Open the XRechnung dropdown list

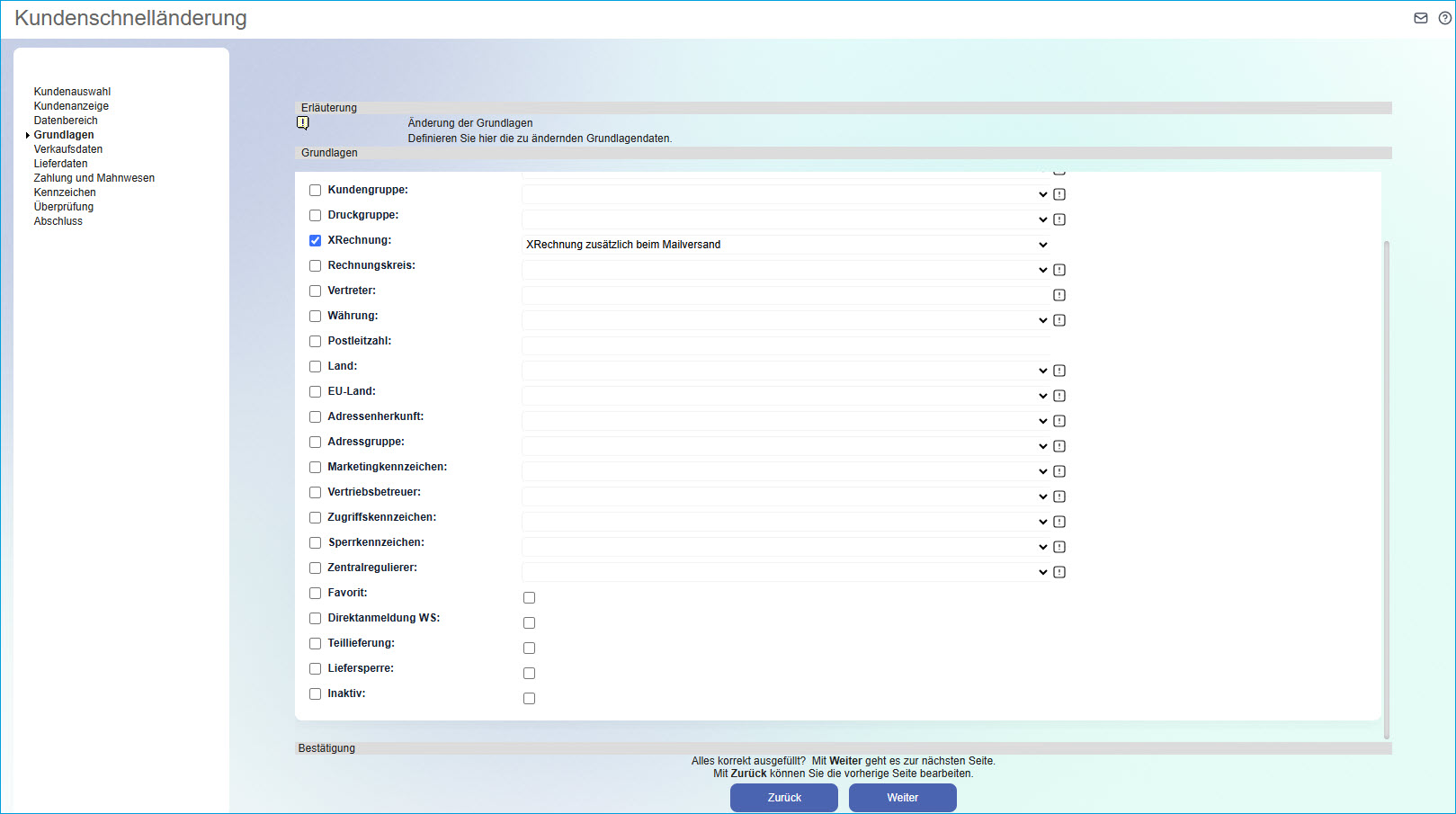pyautogui.click(x=785, y=245)
